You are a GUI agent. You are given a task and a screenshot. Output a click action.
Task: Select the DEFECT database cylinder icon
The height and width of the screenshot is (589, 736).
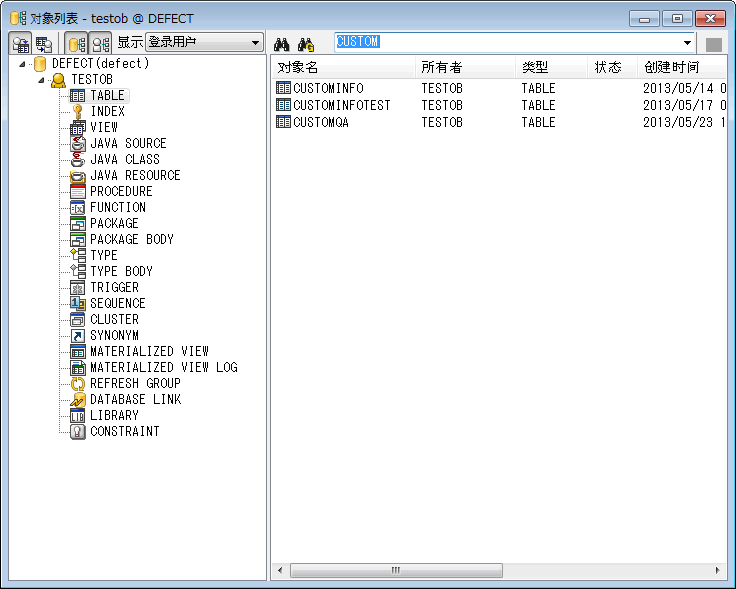(x=40, y=64)
